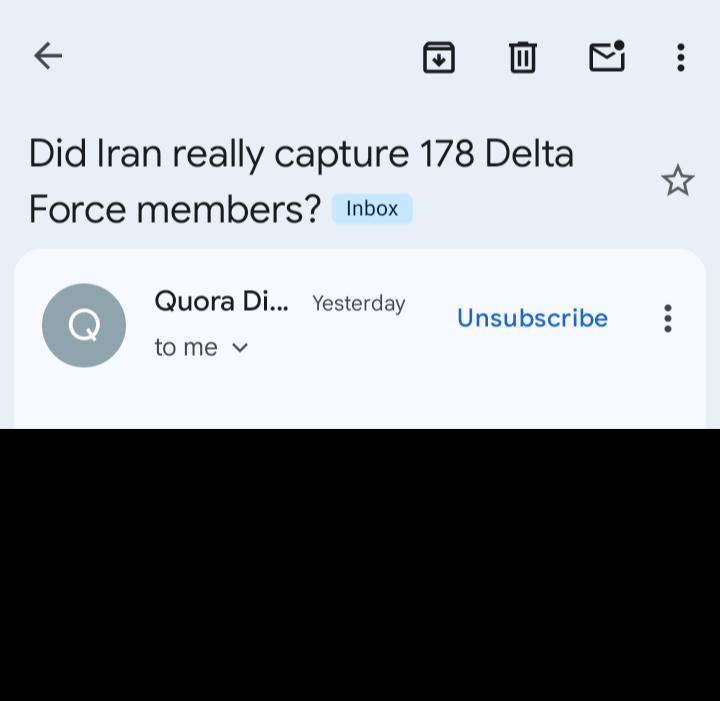Viewport: 720px width, 701px height.
Task: Click the "Force members?" subject text
Action: tap(174, 209)
